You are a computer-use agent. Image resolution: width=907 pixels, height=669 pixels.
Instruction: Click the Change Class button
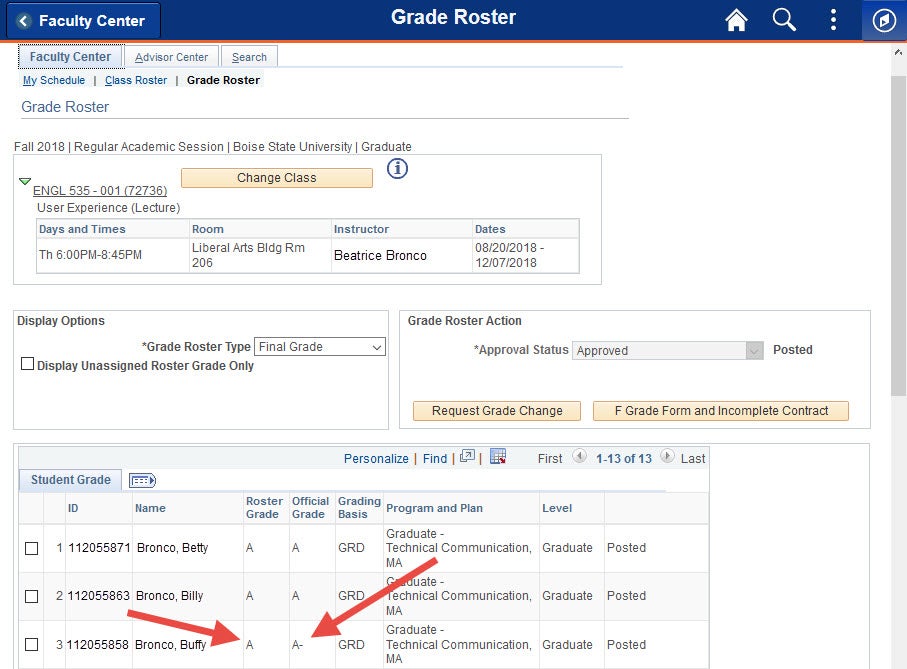point(276,178)
